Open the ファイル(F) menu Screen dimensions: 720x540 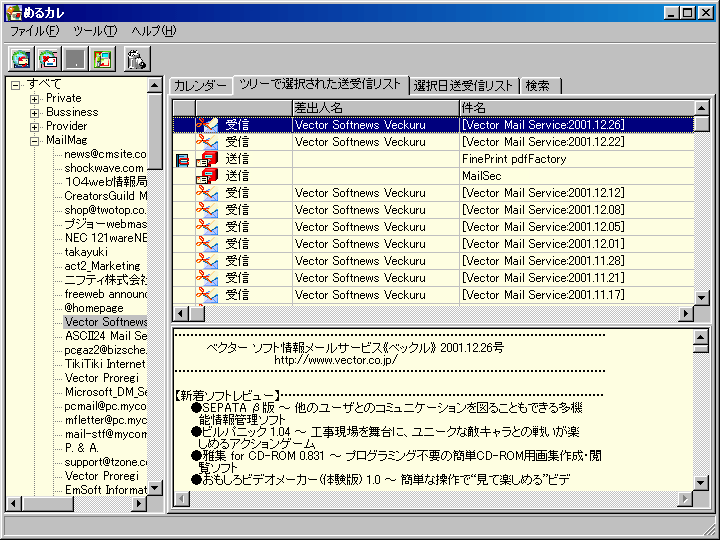pyautogui.click(x=35, y=31)
